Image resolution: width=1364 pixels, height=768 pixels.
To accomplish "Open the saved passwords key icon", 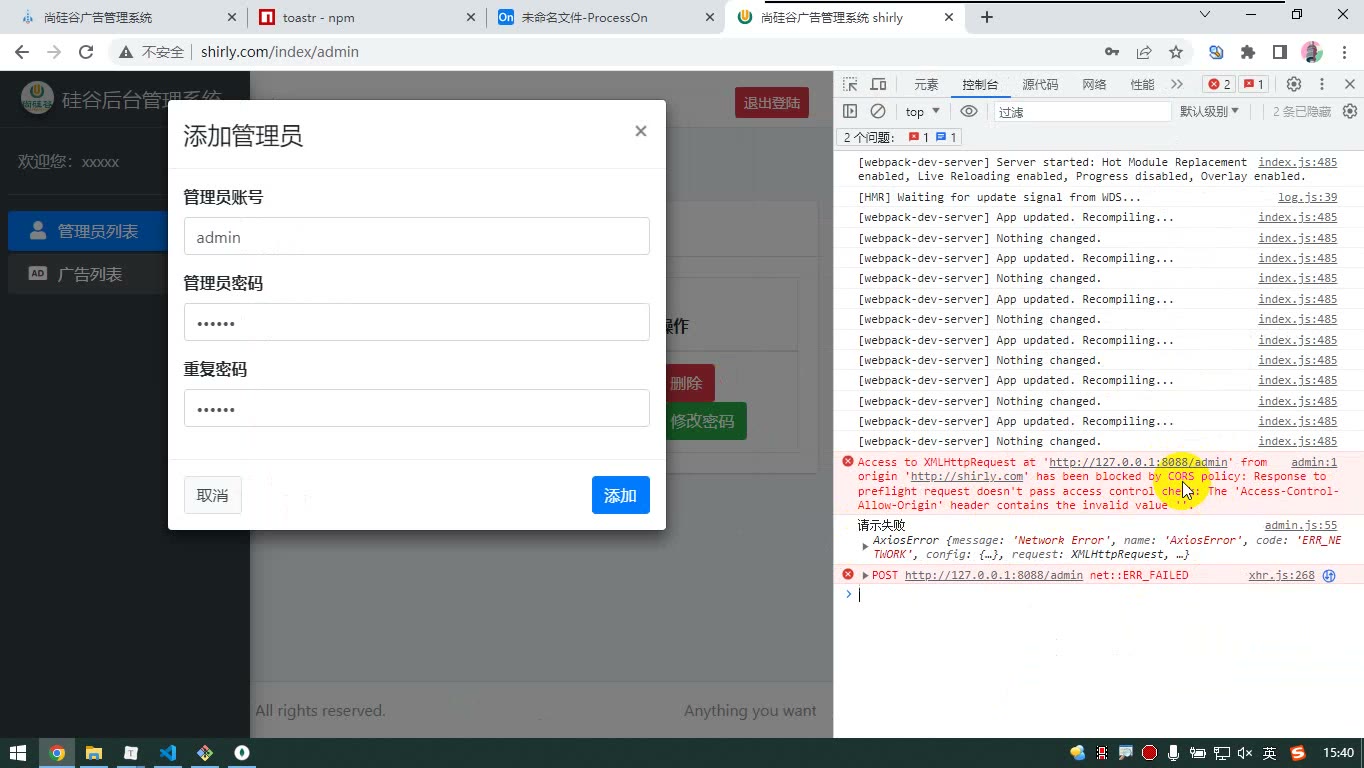I will click(1112, 52).
